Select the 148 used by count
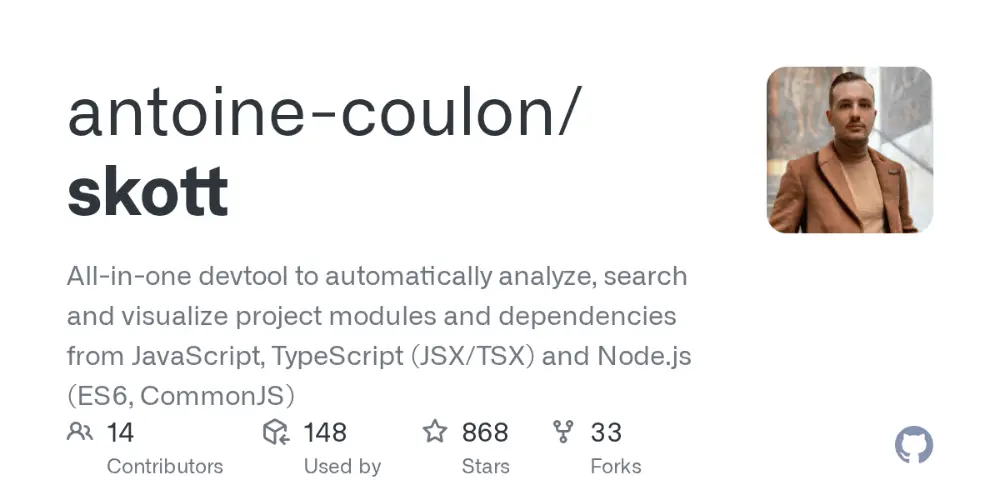The image size is (1000, 500). pyautogui.click(x=325, y=432)
